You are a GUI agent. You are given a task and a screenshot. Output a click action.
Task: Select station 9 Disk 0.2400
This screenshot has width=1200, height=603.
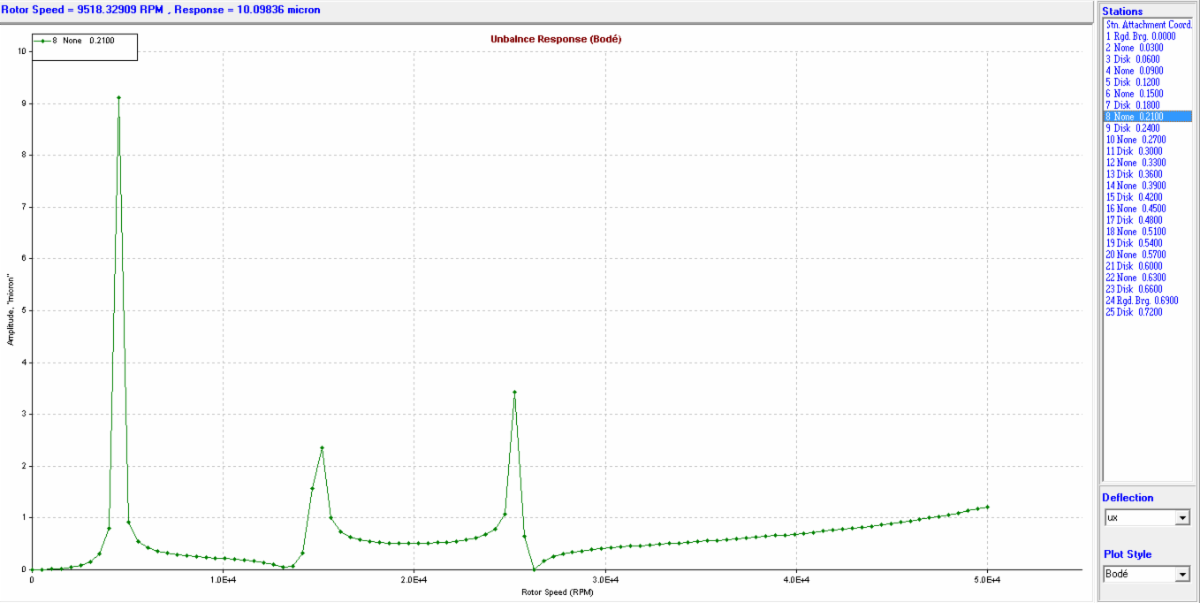[x=1134, y=128]
